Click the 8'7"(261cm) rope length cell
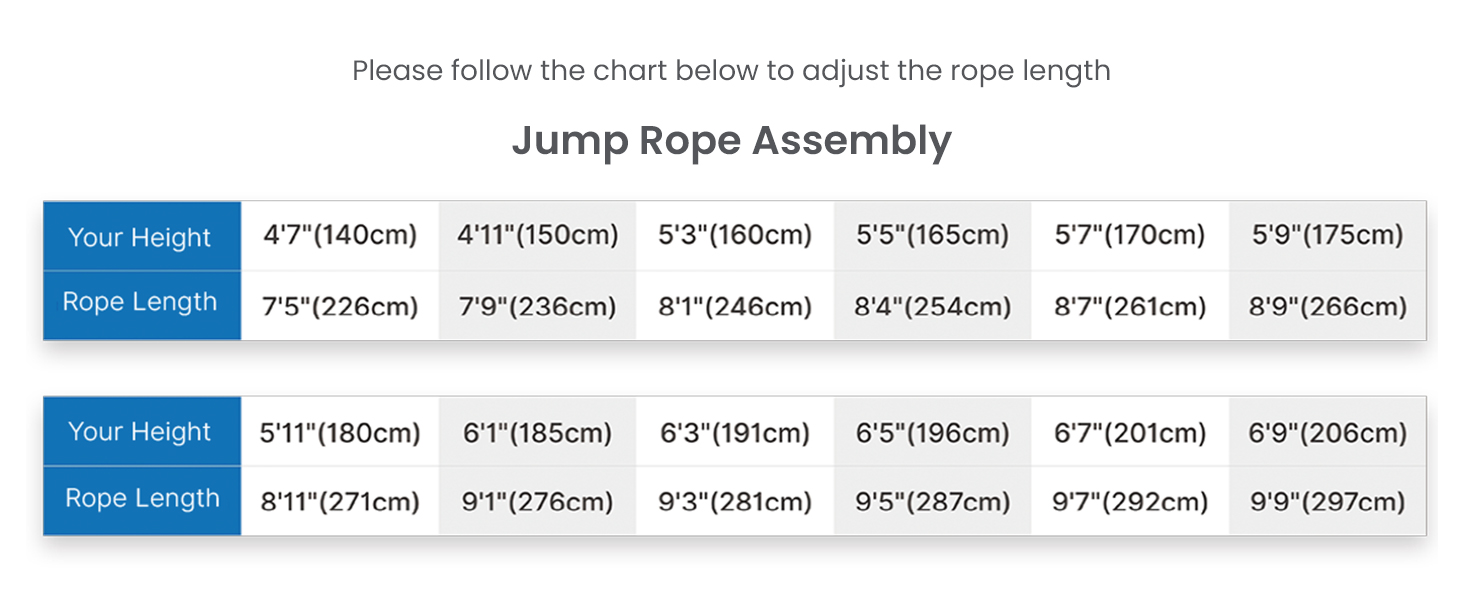1464x600 pixels. [1130, 306]
